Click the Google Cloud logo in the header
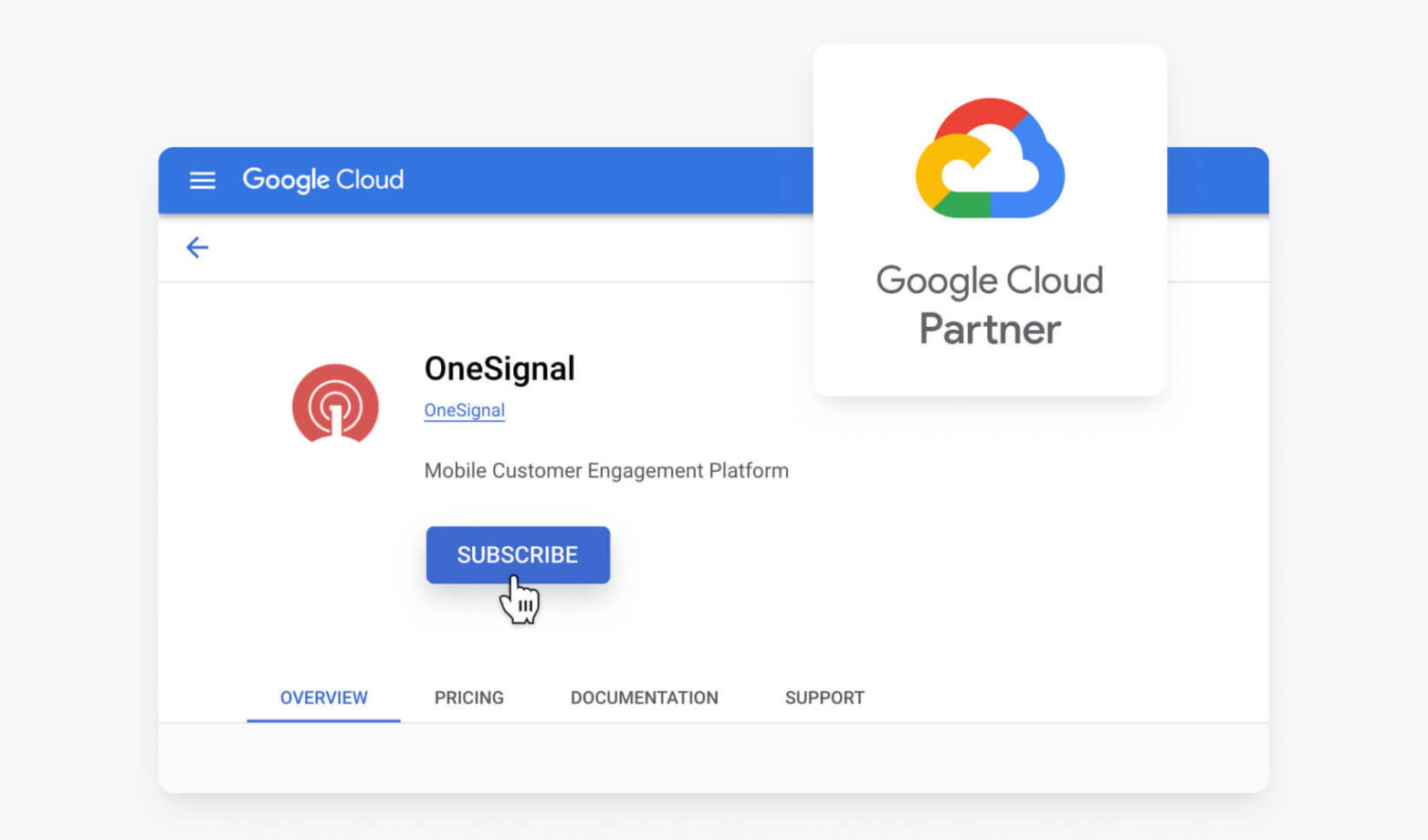The height and width of the screenshot is (840, 1428). click(323, 179)
